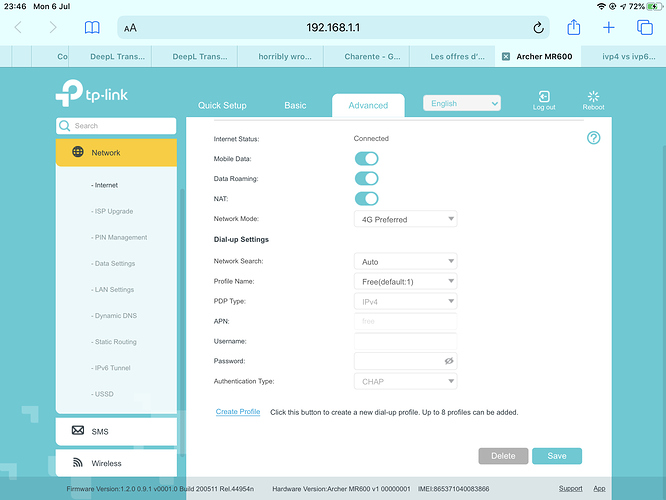The width and height of the screenshot is (666, 500).
Task: Click the Reboot icon
Action: (x=593, y=100)
